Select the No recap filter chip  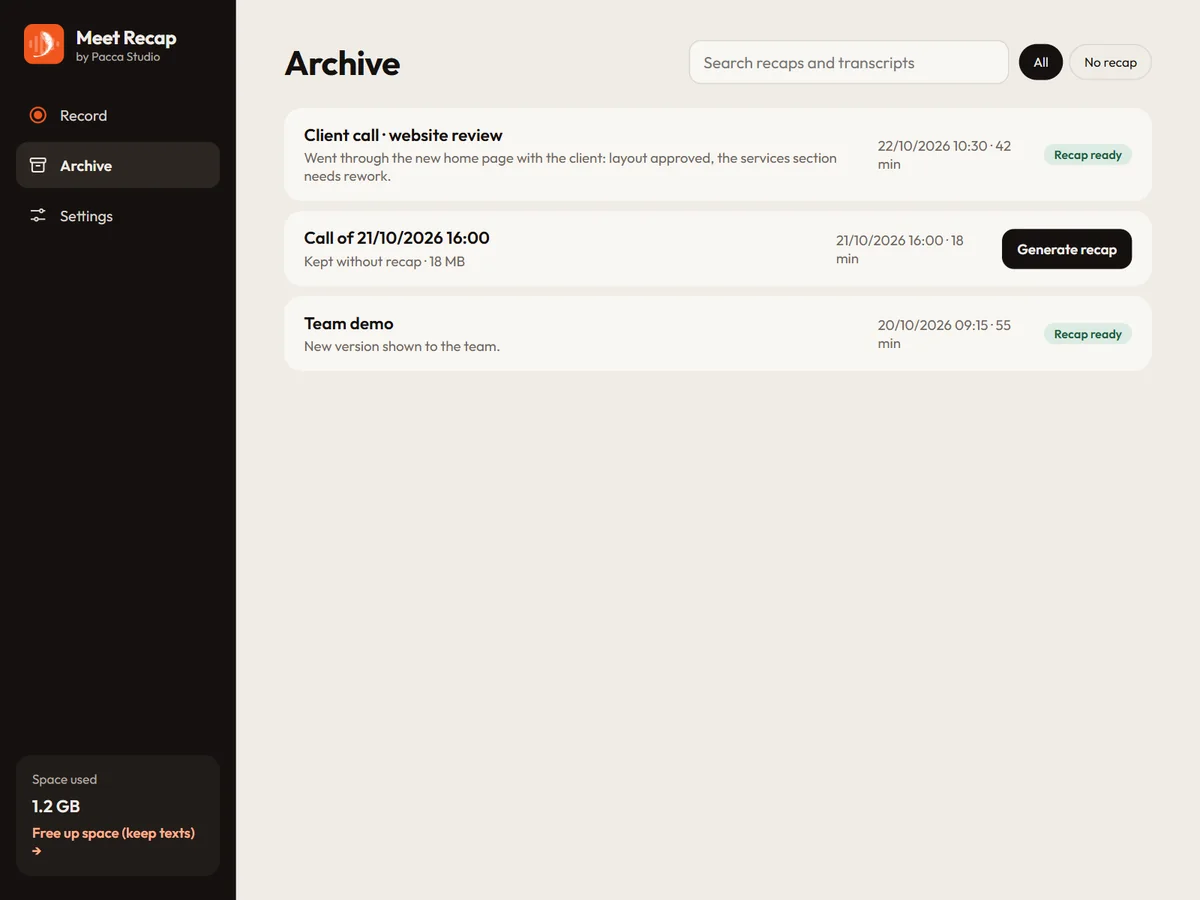coord(1110,62)
